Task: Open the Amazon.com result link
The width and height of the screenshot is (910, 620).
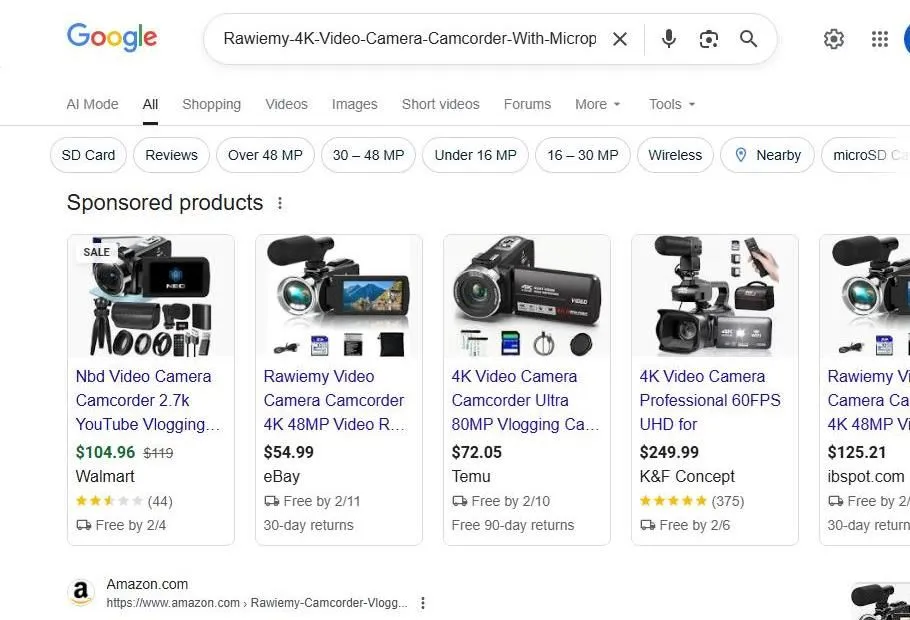Action: click(147, 583)
